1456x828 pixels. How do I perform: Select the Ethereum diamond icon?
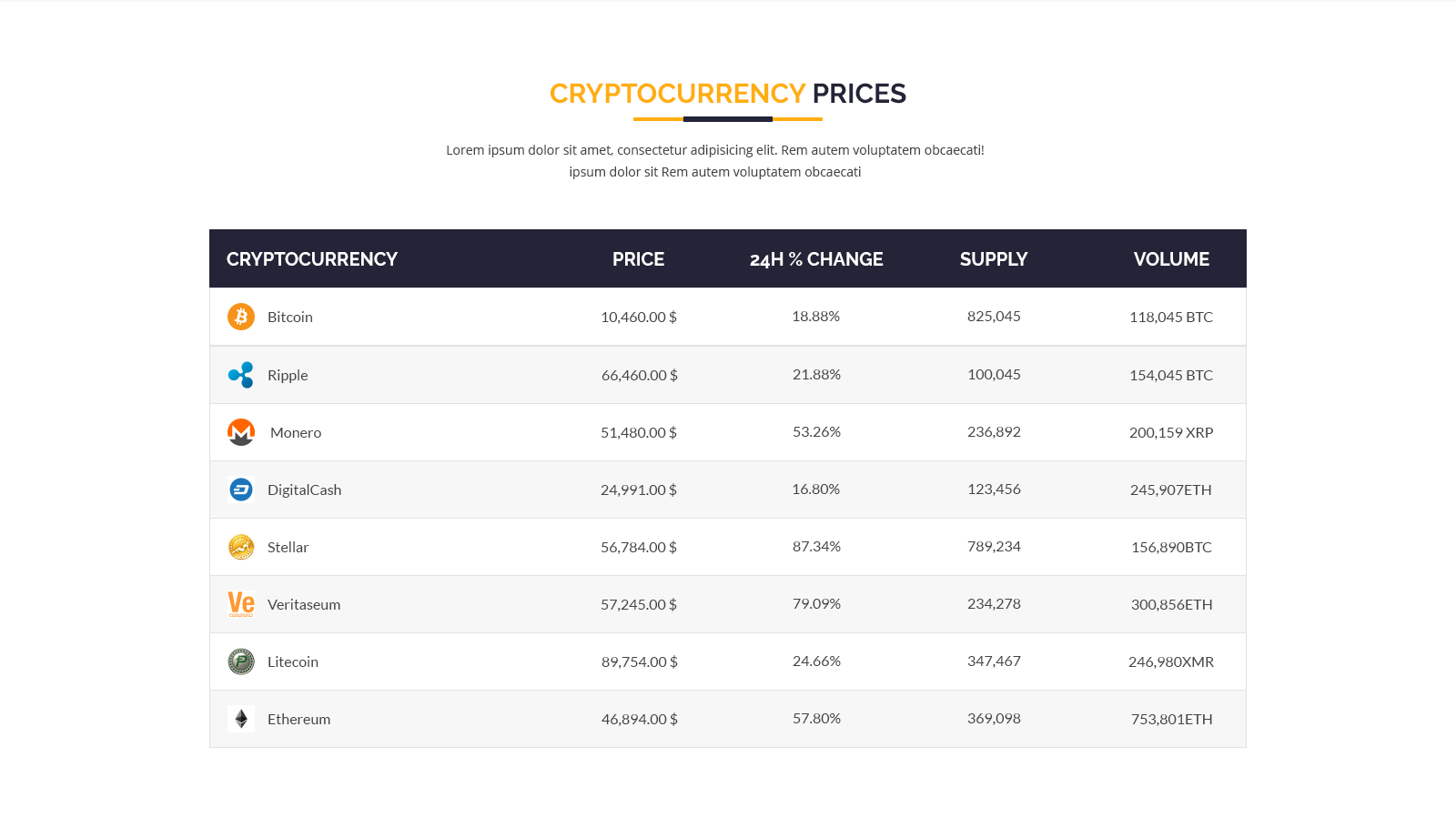(240, 719)
